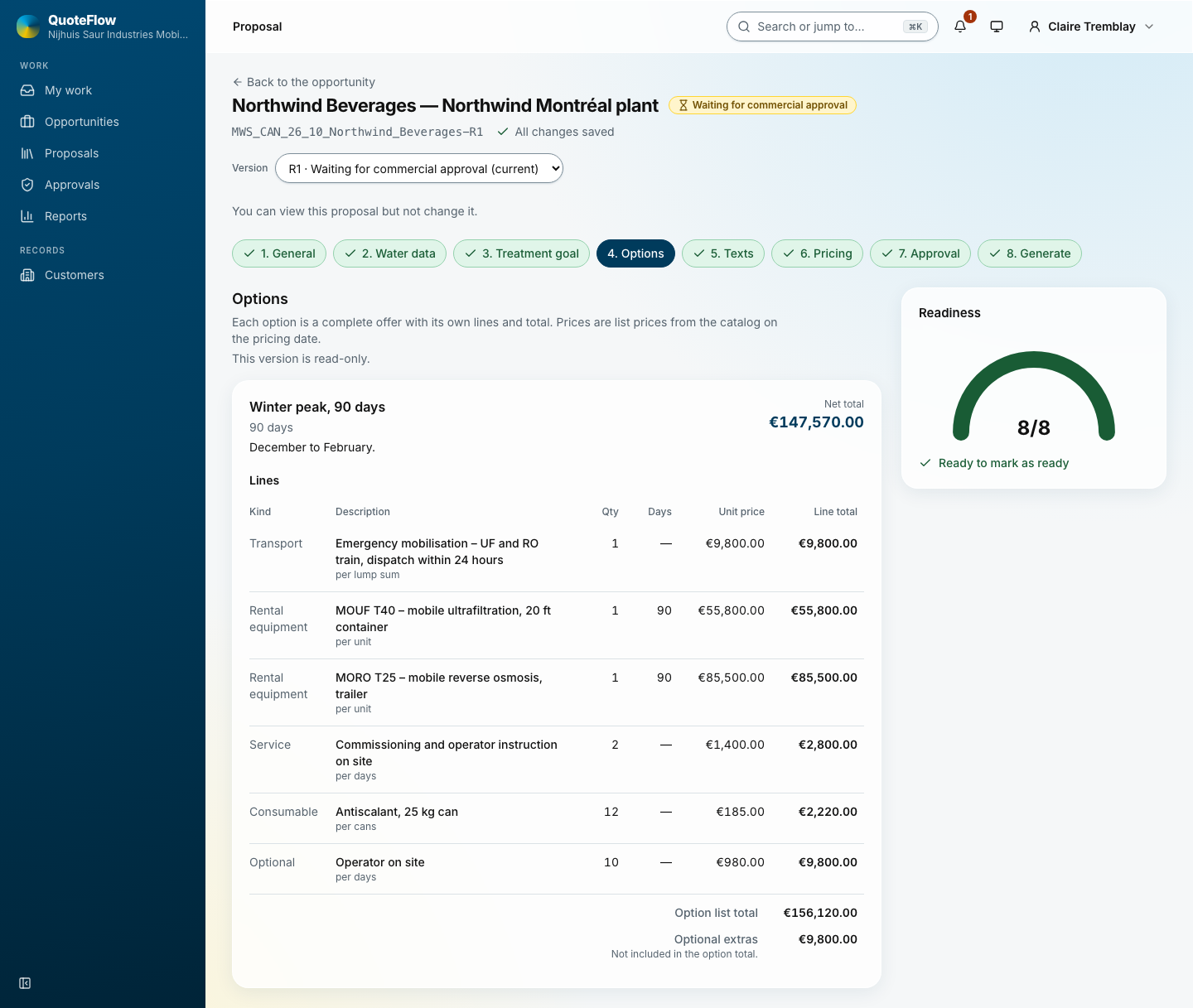
Task: Click the Option list total €156,120.00
Action: pos(820,913)
